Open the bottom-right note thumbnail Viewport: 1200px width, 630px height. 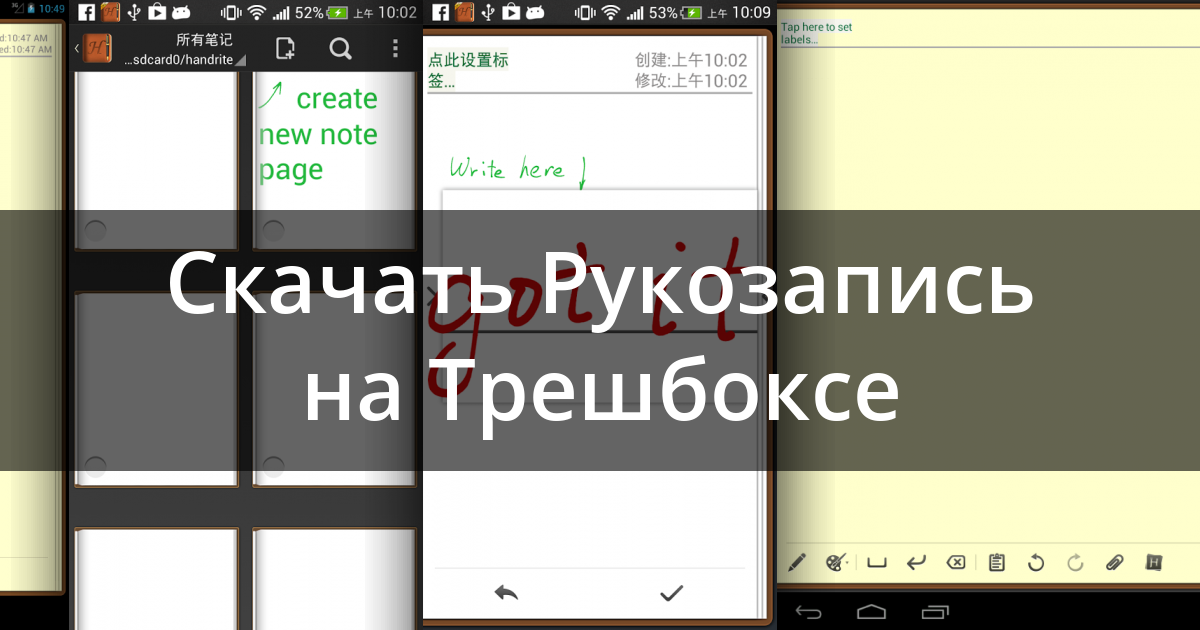[x=334, y=579]
